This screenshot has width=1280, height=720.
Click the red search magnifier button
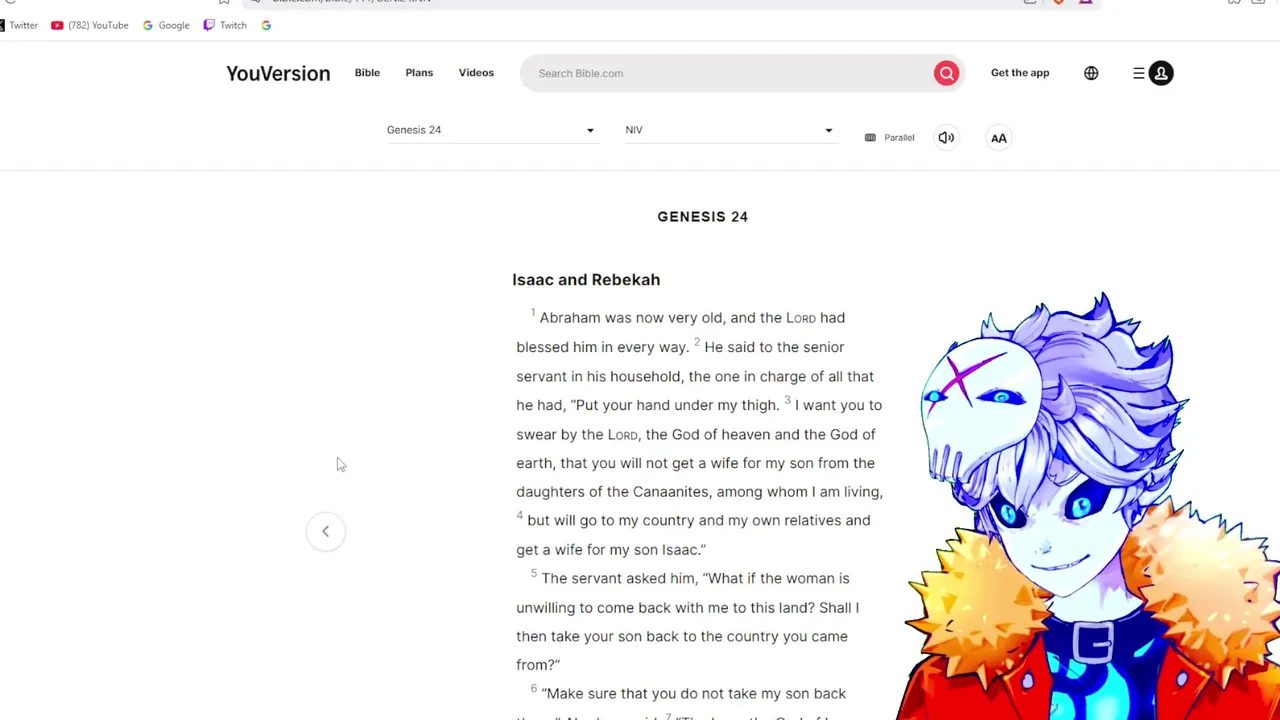946,73
